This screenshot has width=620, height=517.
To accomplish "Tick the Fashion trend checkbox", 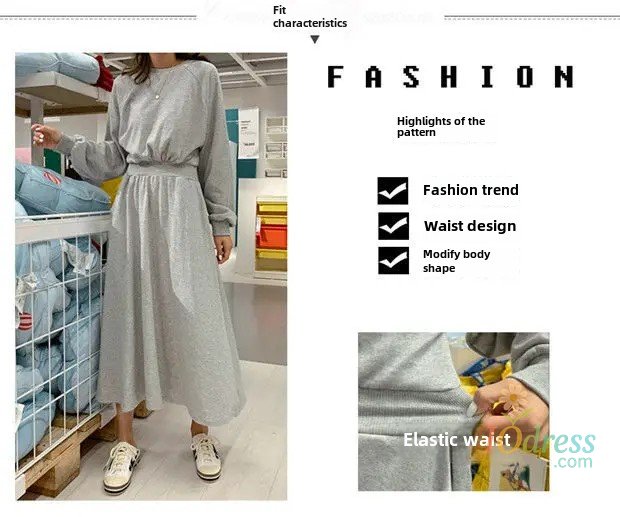I will [x=393, y=191].
